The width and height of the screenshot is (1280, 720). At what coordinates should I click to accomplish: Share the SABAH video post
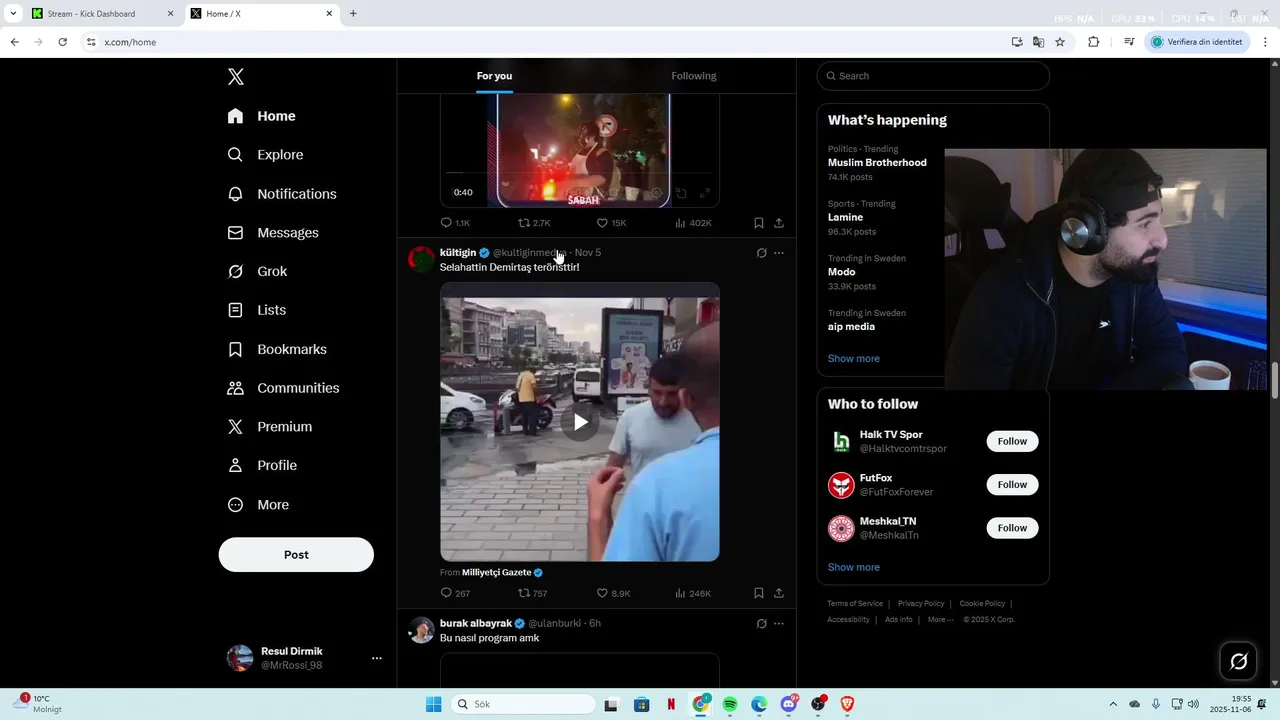[779, 223]
